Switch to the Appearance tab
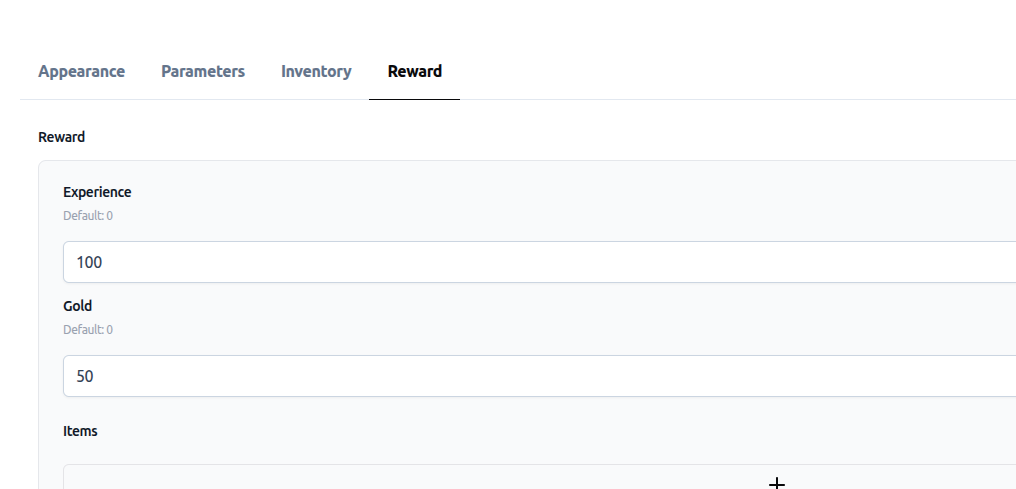The image size is (1016, 489). tap(81, 72)
